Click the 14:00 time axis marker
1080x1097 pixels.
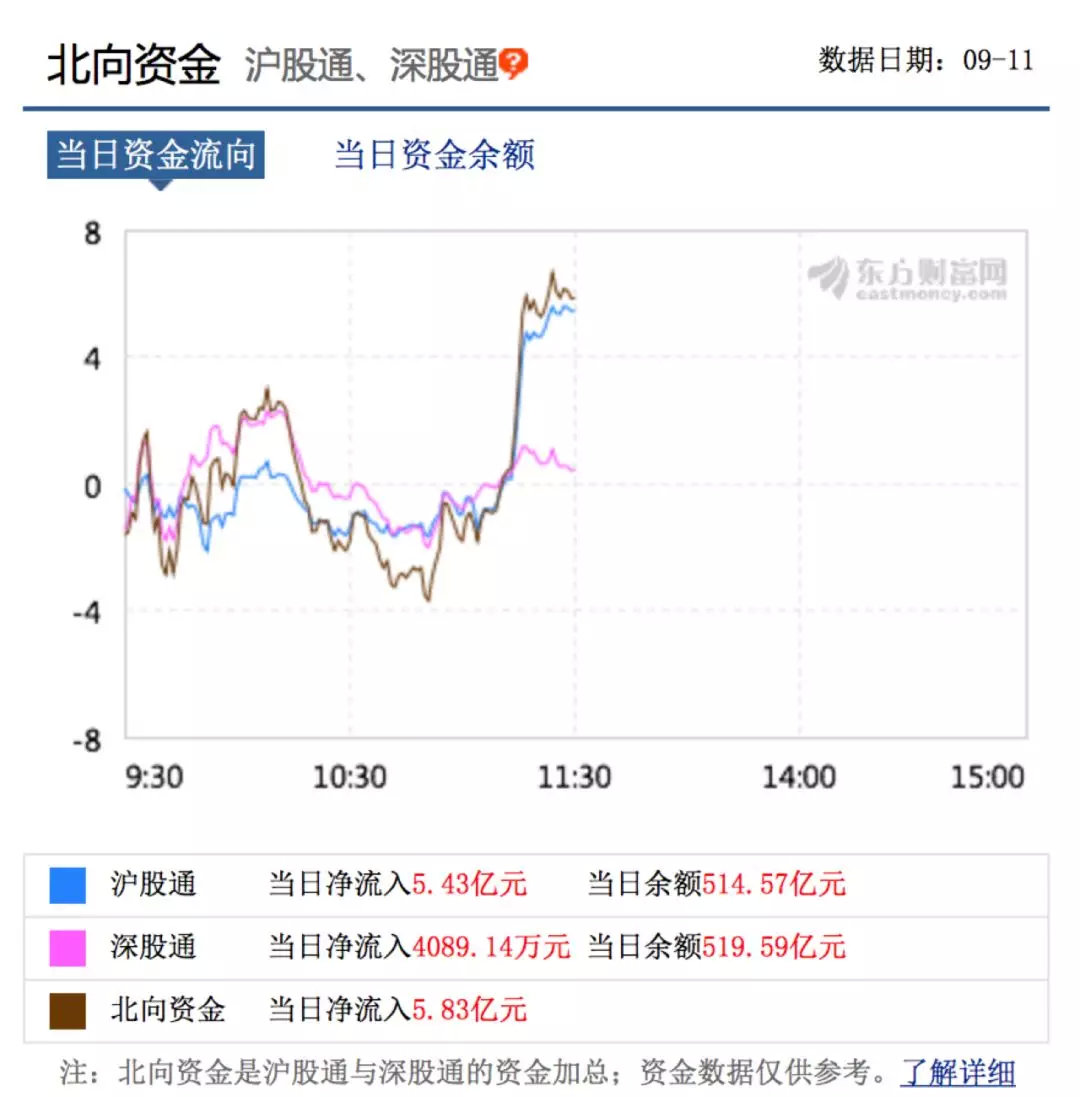tap(799, 777)
